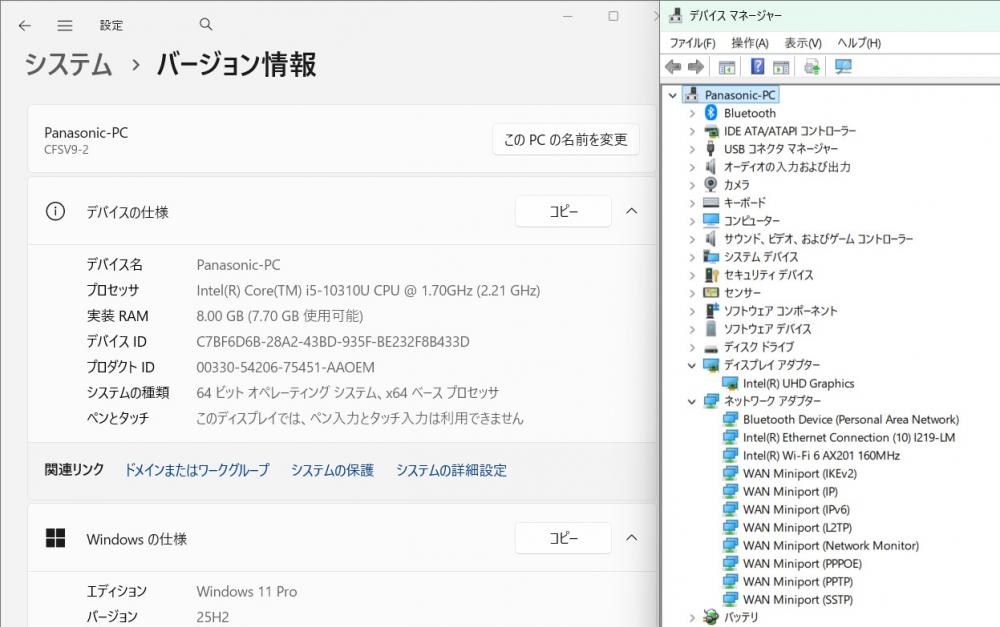Collapse the デバイスの仕様 section chevron
This screenshot has width=1000, height=627.
tap(631, 211)
